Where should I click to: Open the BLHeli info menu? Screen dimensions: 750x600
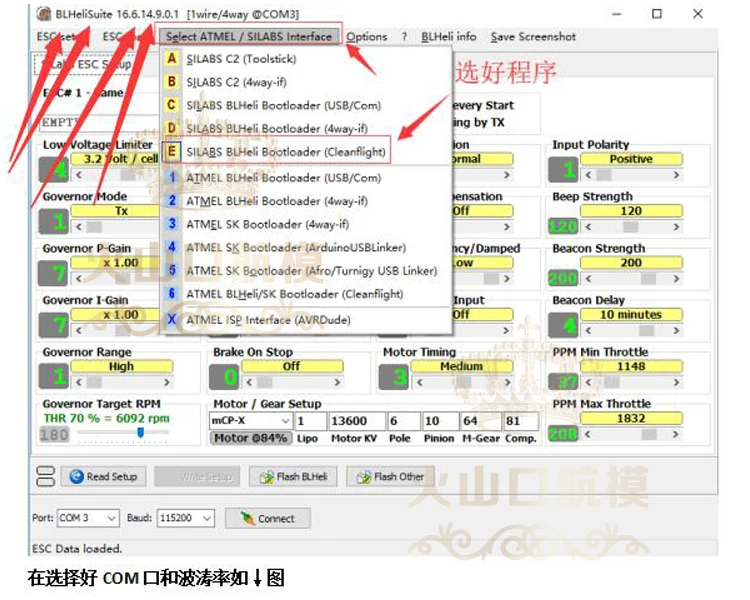coord(448,36)
